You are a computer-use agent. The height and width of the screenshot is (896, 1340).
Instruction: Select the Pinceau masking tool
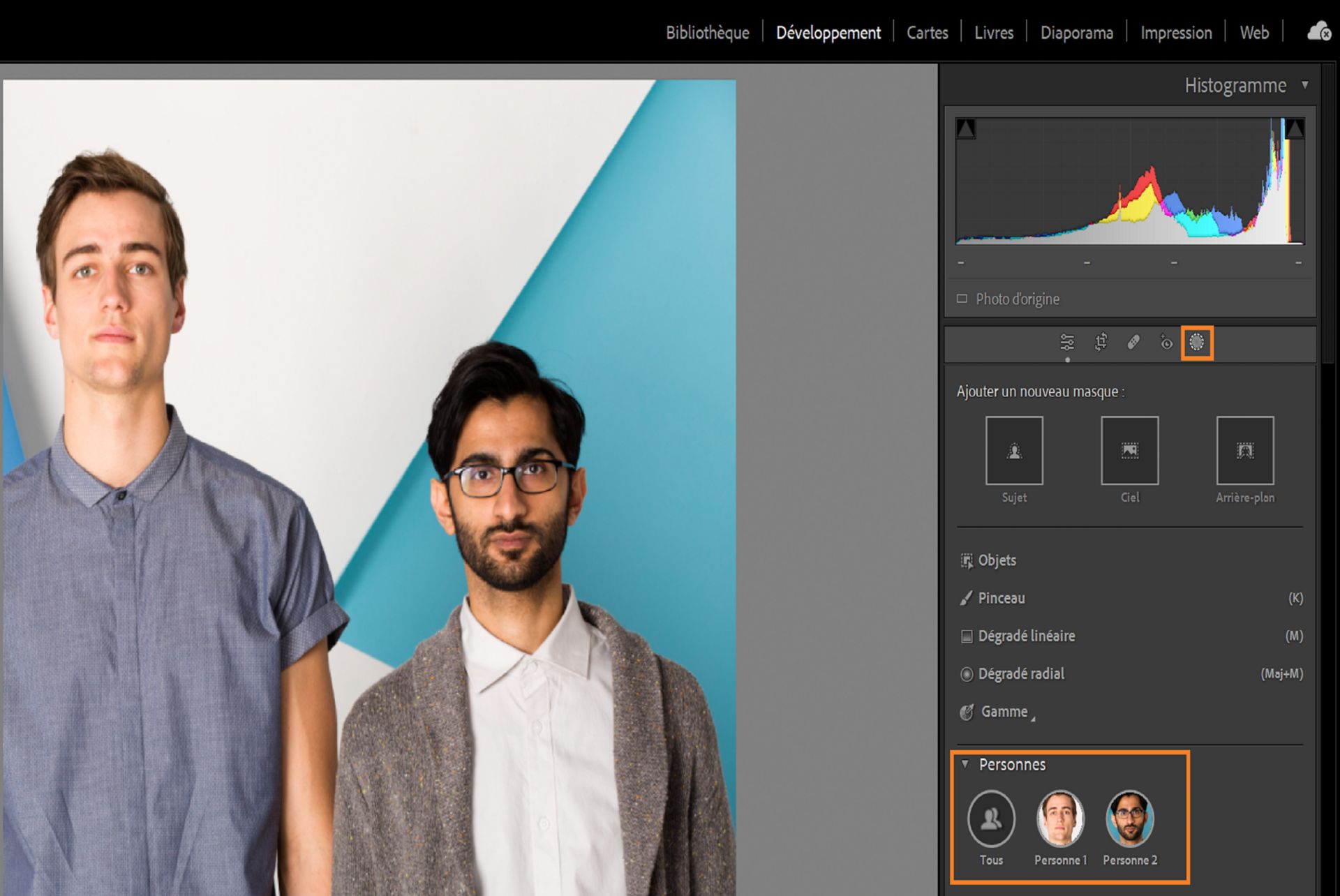pyautogui.click(x=1000, y=598)
